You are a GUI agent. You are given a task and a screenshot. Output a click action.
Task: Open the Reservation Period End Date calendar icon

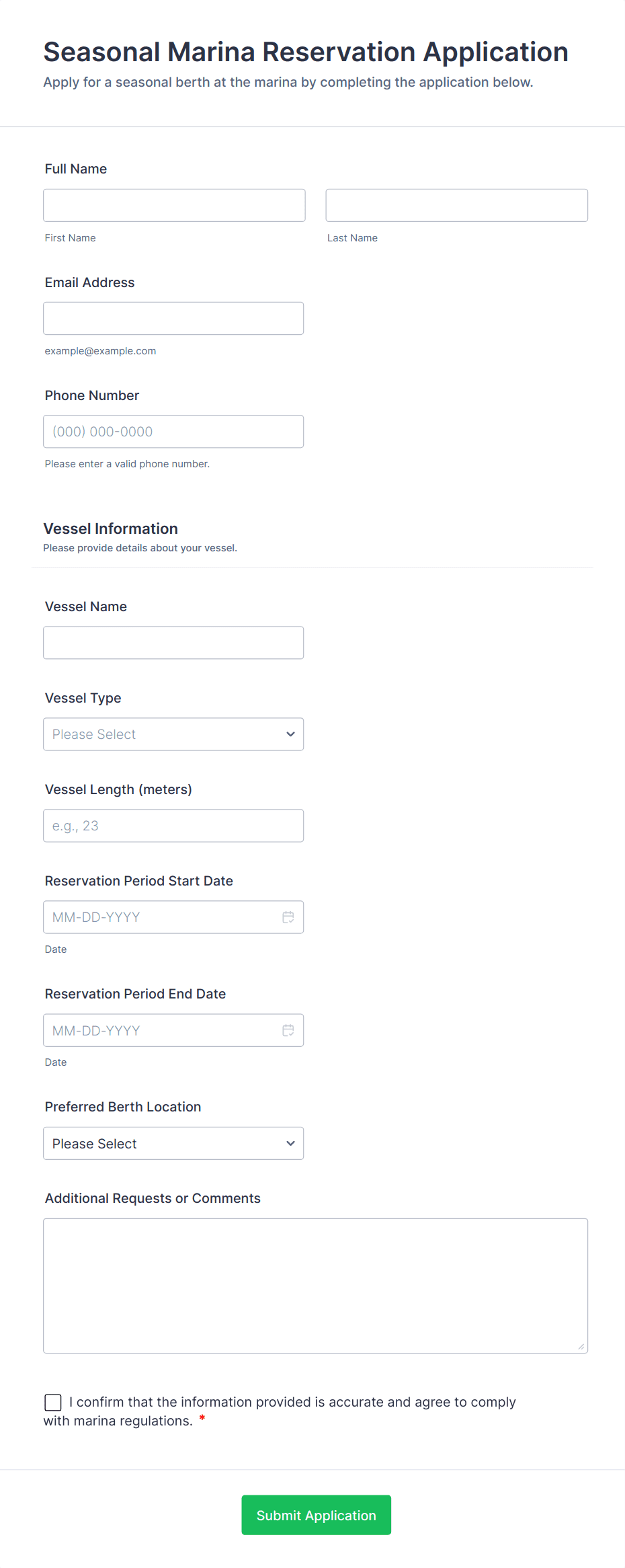288,1030
